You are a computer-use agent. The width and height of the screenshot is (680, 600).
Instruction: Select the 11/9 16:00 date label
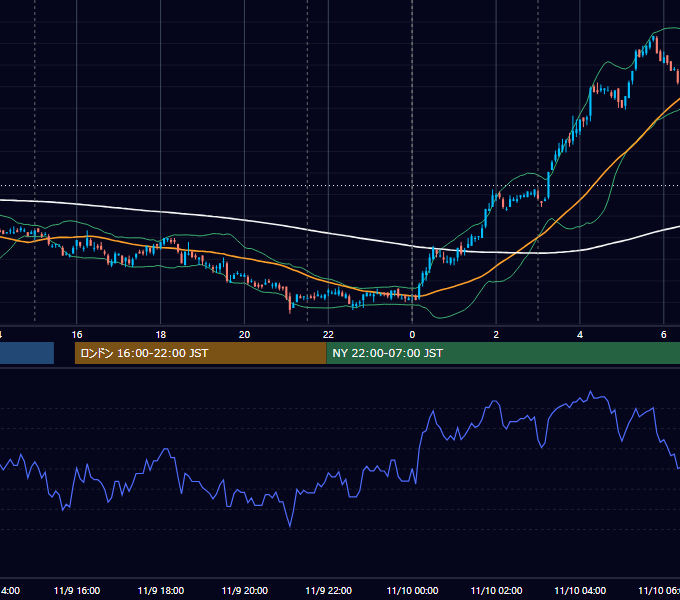pyautogui.click(x=77, y=590)
